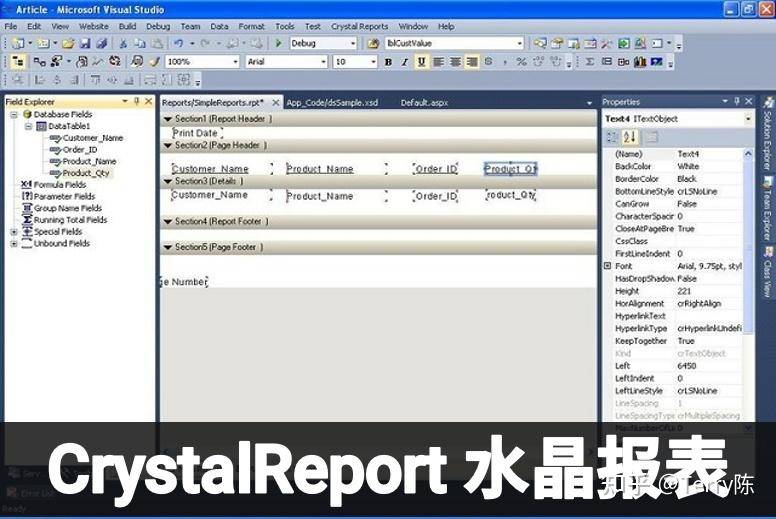
Task: Click the Format Painter brush icon
Action: [154, 62]
